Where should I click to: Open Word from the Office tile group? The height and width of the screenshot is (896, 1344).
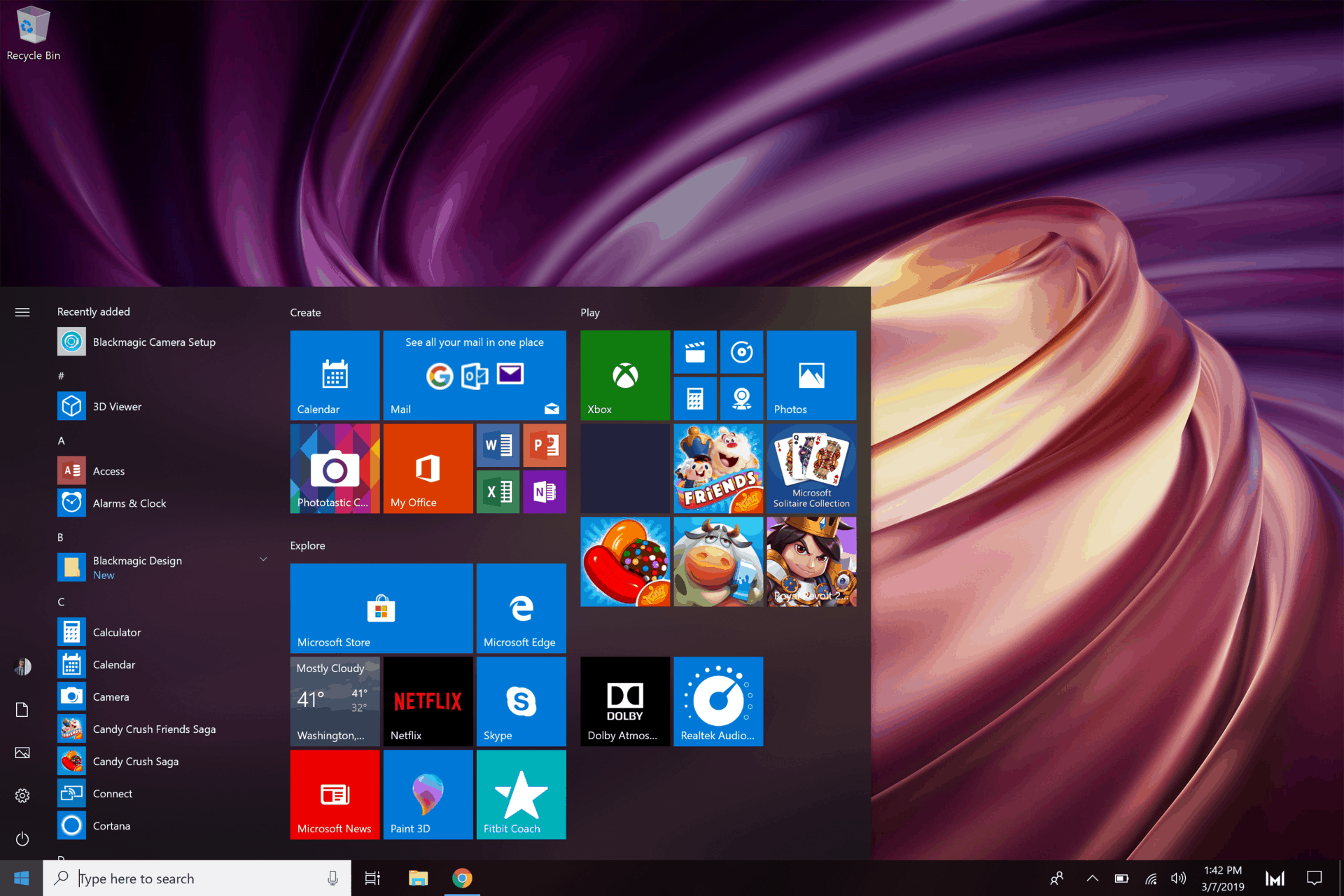[x=498, y=445]
